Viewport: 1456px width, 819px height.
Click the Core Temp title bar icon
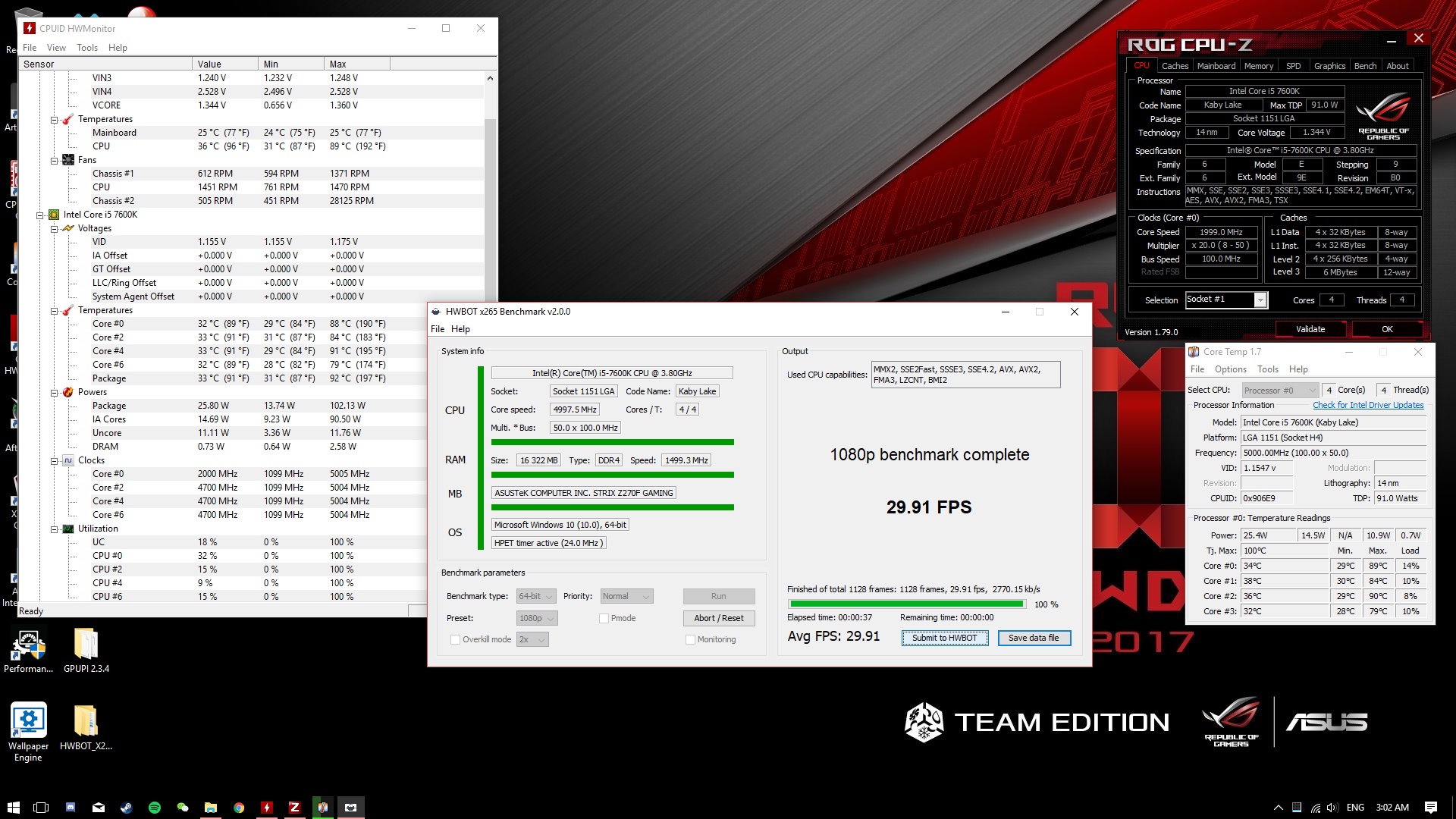1194,352
